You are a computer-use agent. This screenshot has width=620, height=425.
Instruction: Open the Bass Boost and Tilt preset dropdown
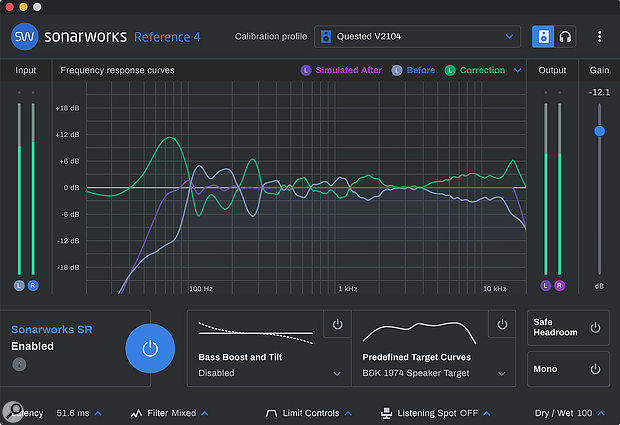[x=337, y=374]
